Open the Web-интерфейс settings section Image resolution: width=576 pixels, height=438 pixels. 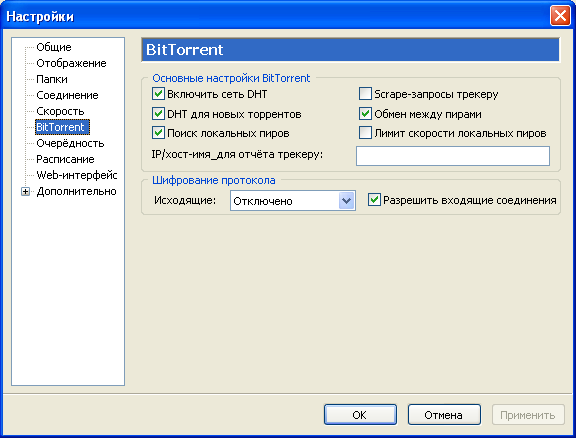pos(77,175)
